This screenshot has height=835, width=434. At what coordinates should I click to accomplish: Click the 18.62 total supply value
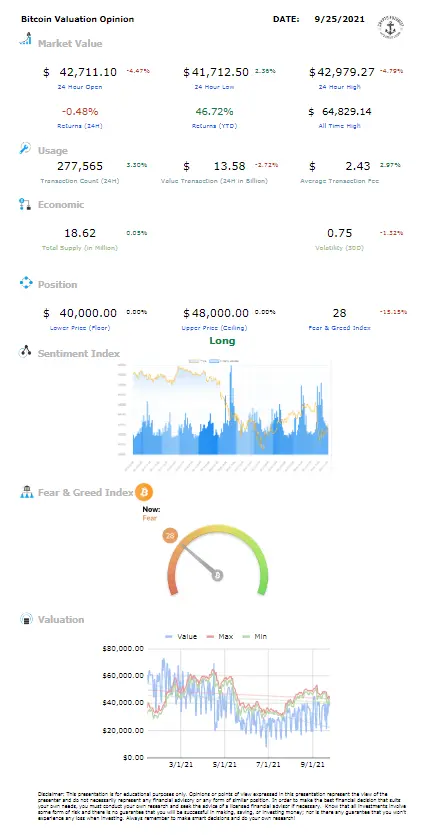point(80,233)
